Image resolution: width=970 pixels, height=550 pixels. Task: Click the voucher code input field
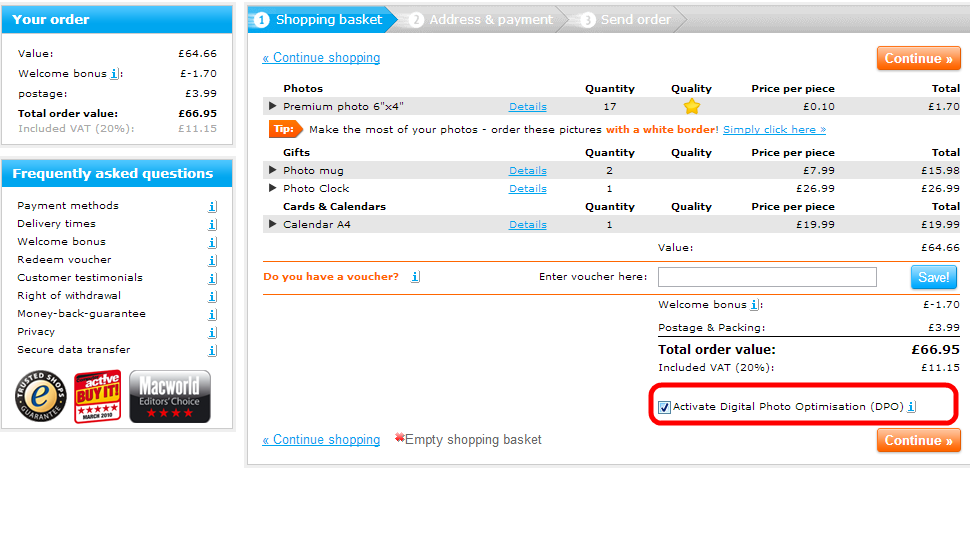tap(767, 277)
